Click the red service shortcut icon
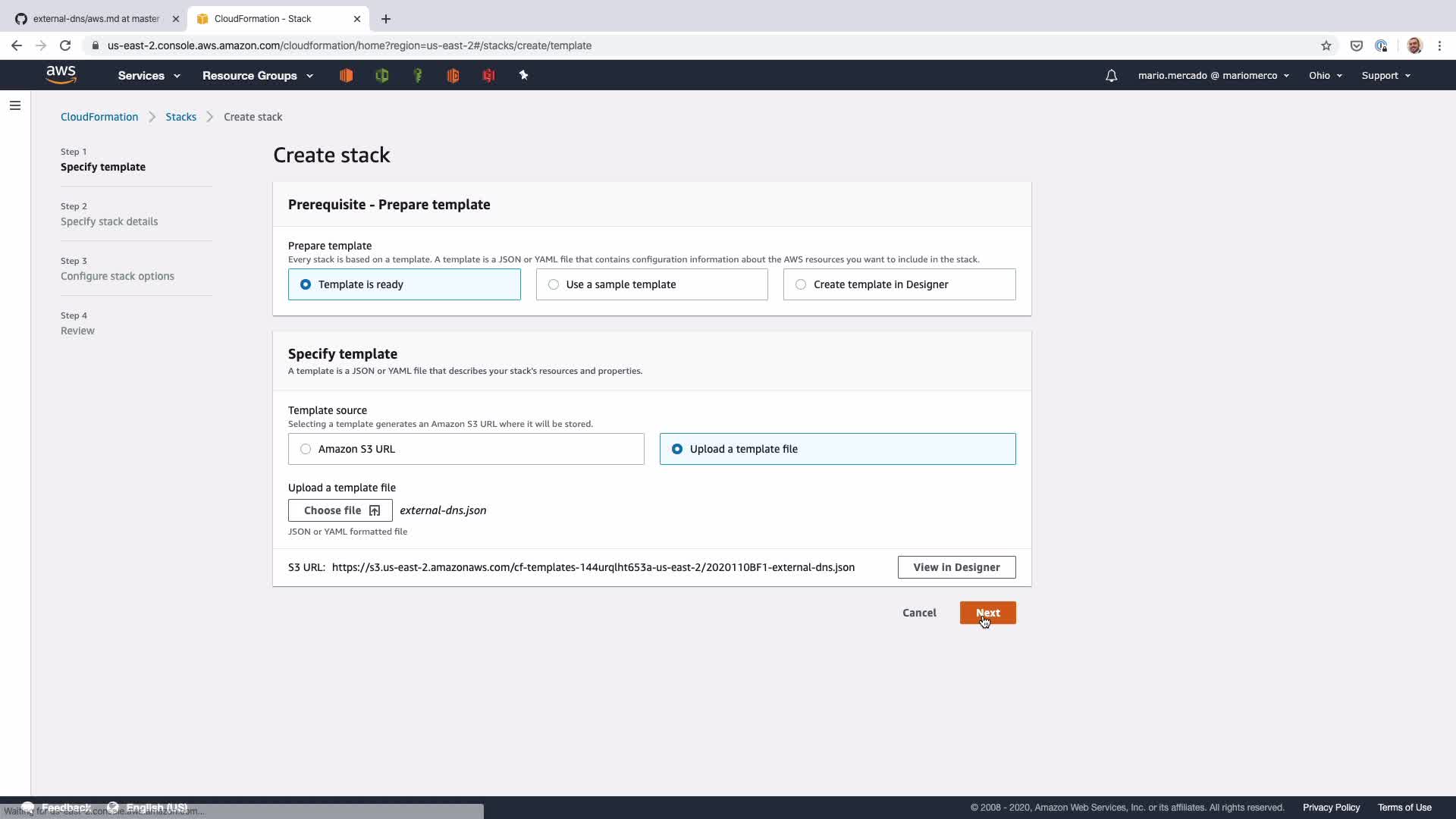 point(488,75)
